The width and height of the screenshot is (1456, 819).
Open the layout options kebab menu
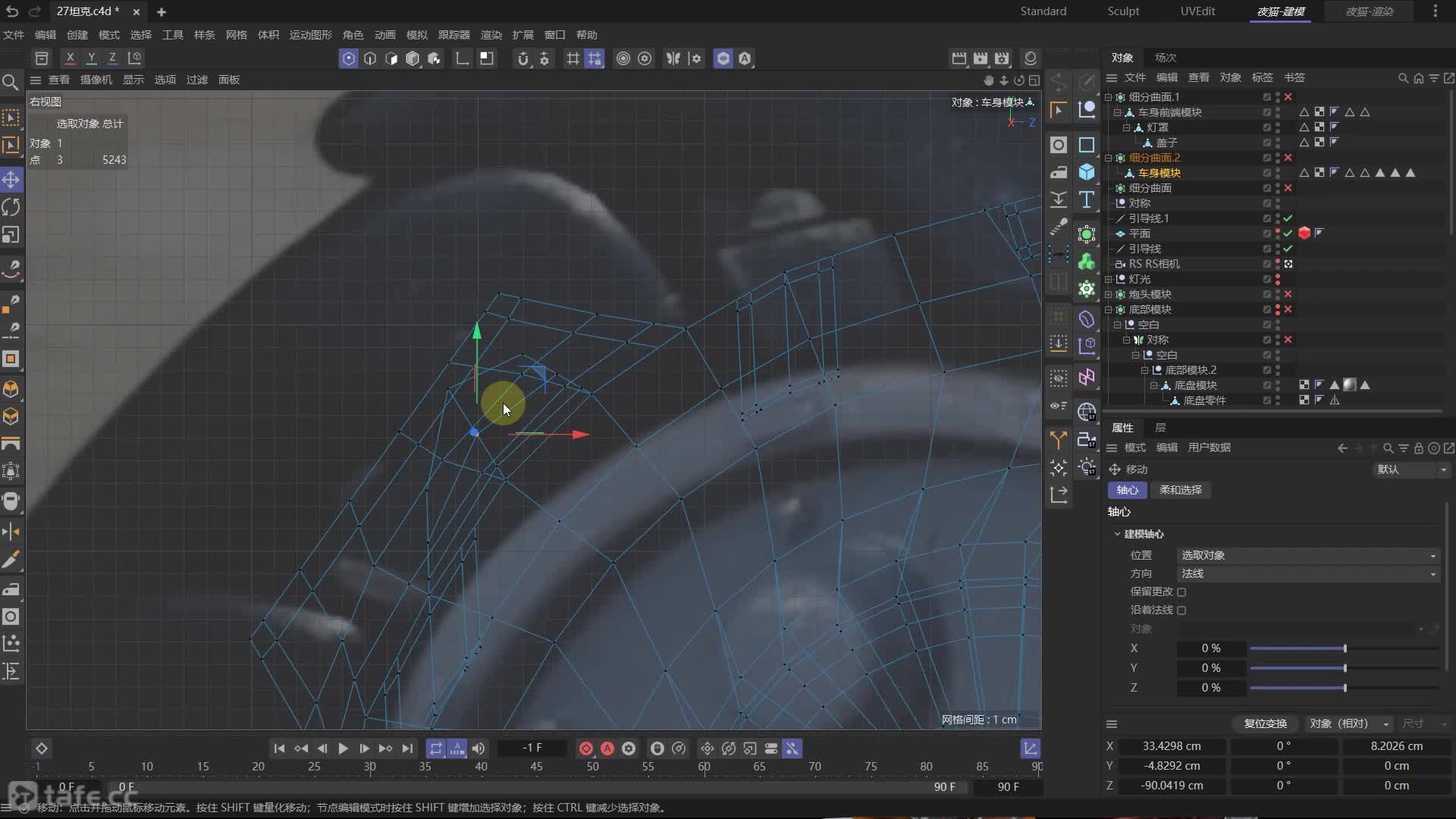(1436, 11)
